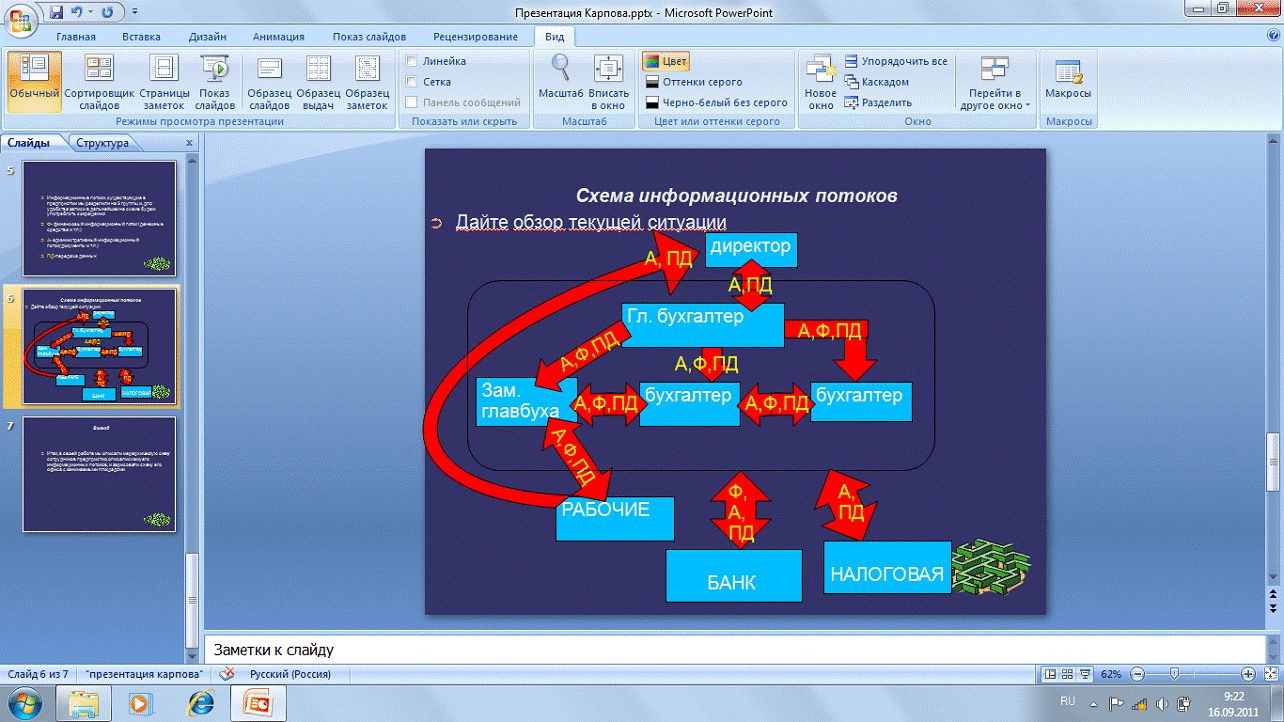Enable the Ruler checkbox
This screenshot has width=1284, height=722.
click(411, 61)
